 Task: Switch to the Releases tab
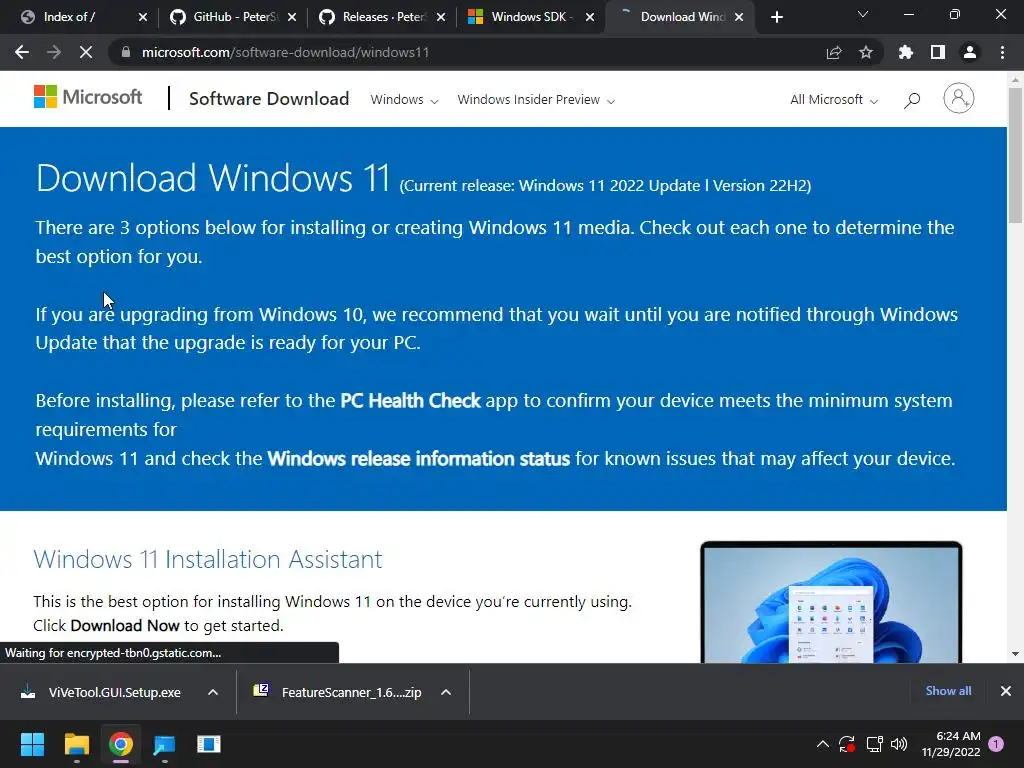[x=382, y=17]
